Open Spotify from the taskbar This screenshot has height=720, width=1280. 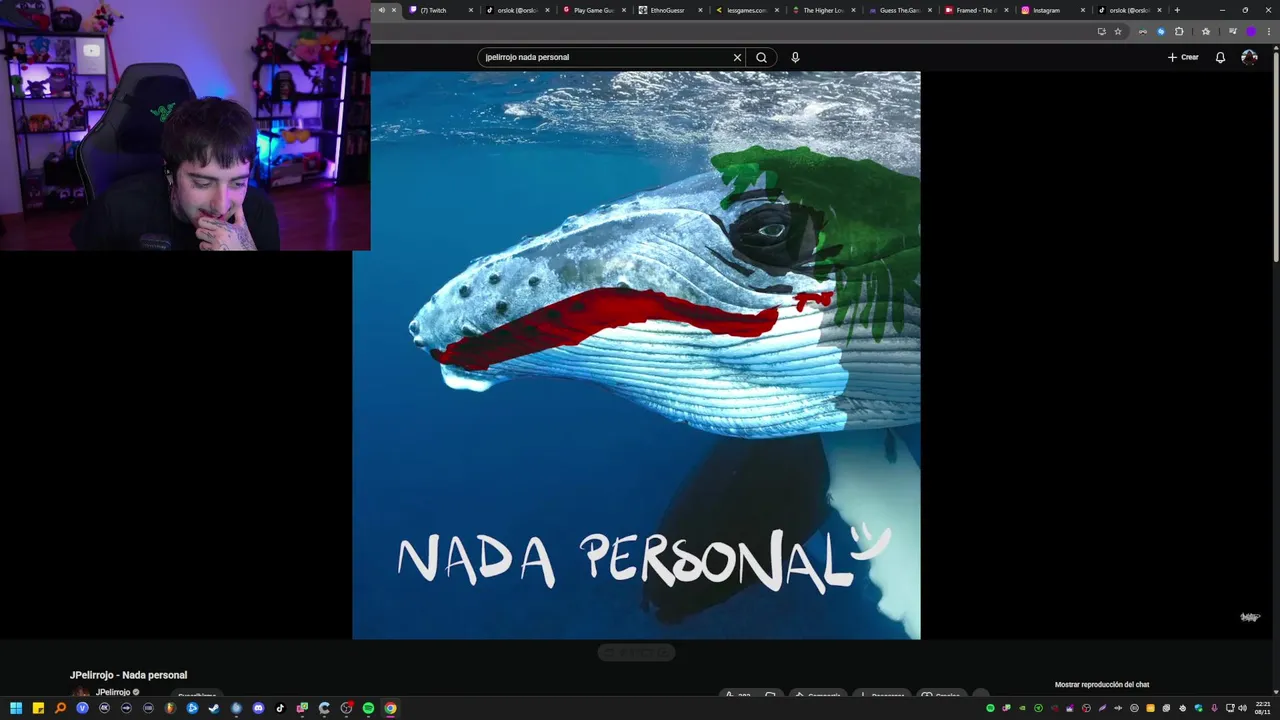(x=368, y=708)
